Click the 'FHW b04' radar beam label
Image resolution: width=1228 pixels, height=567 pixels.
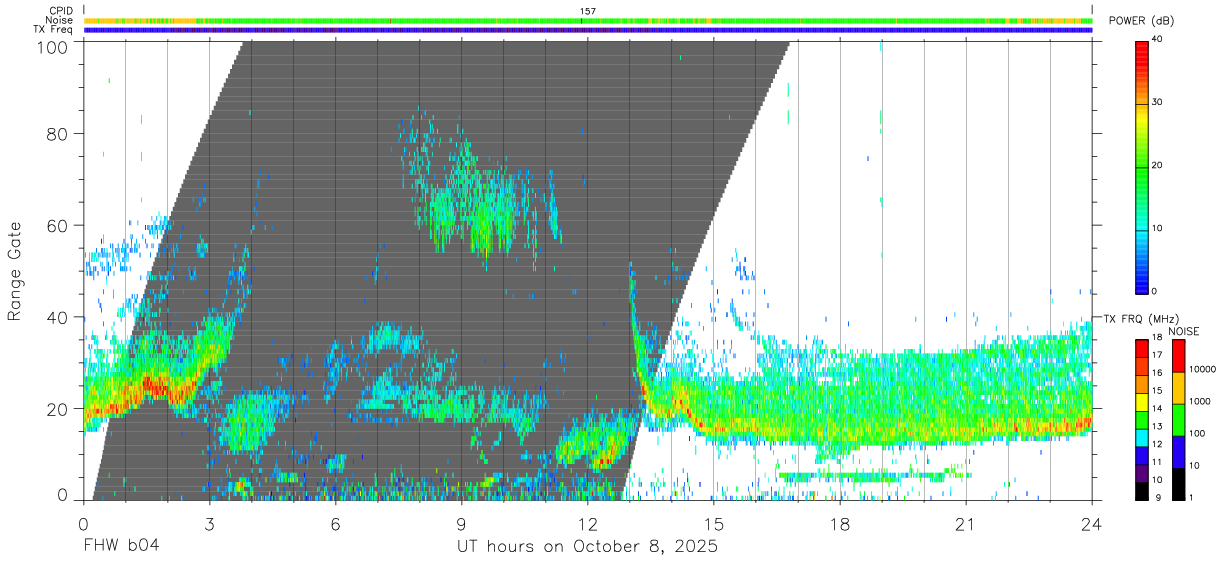[x=120, y=547]
